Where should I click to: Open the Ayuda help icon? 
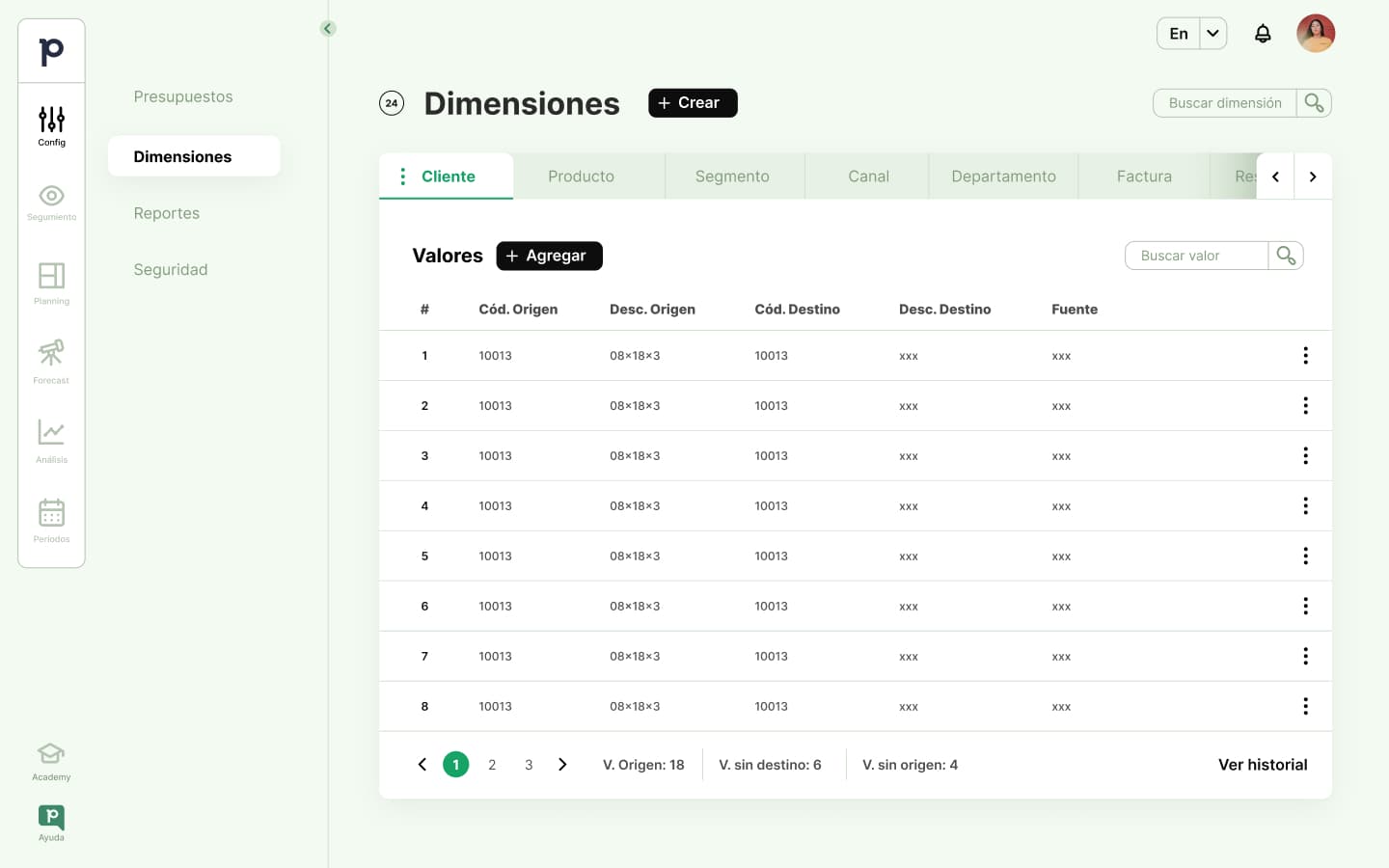(x=51, y=823)
